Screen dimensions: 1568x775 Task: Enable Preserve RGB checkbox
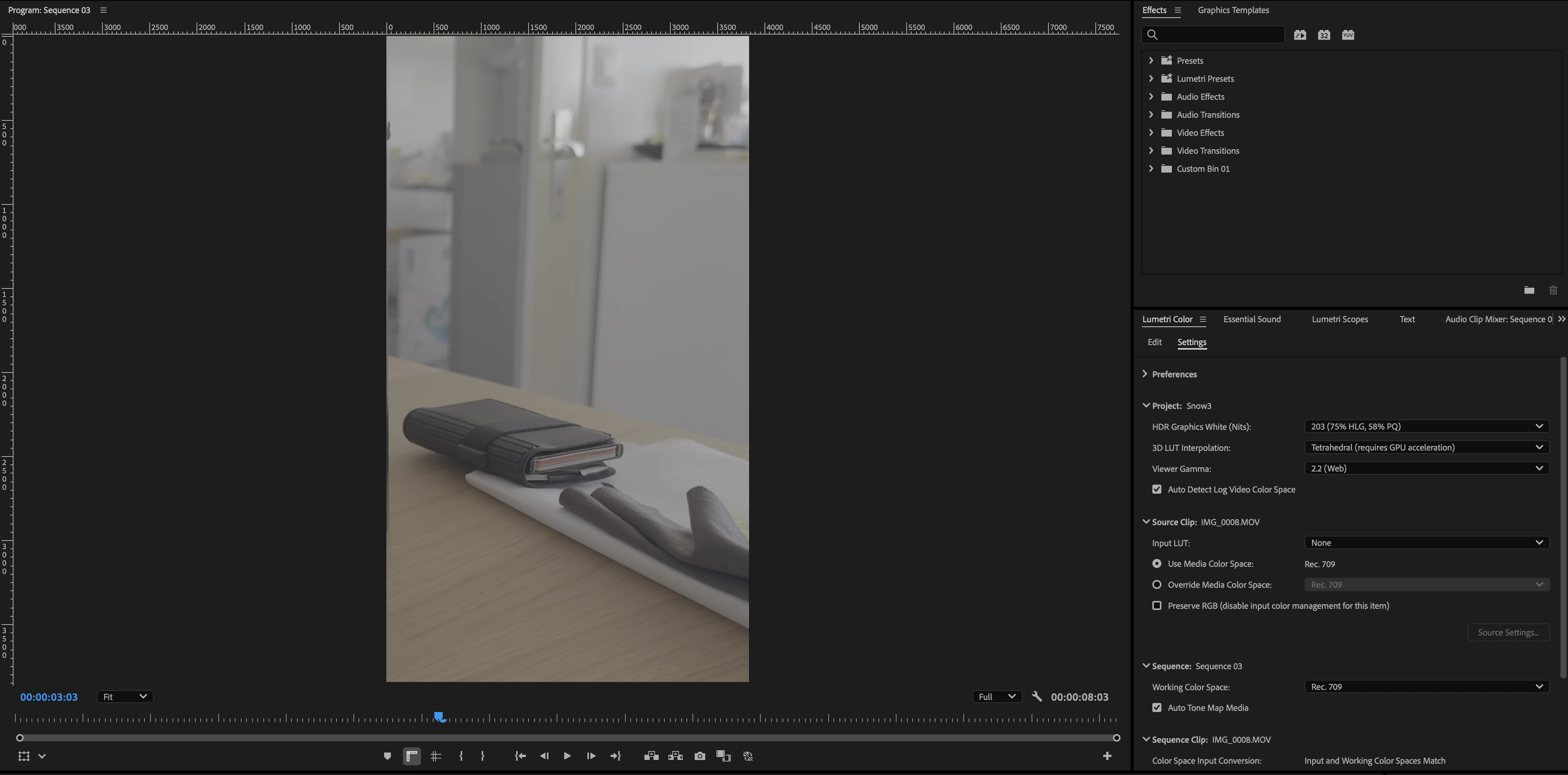(1156, 606)
